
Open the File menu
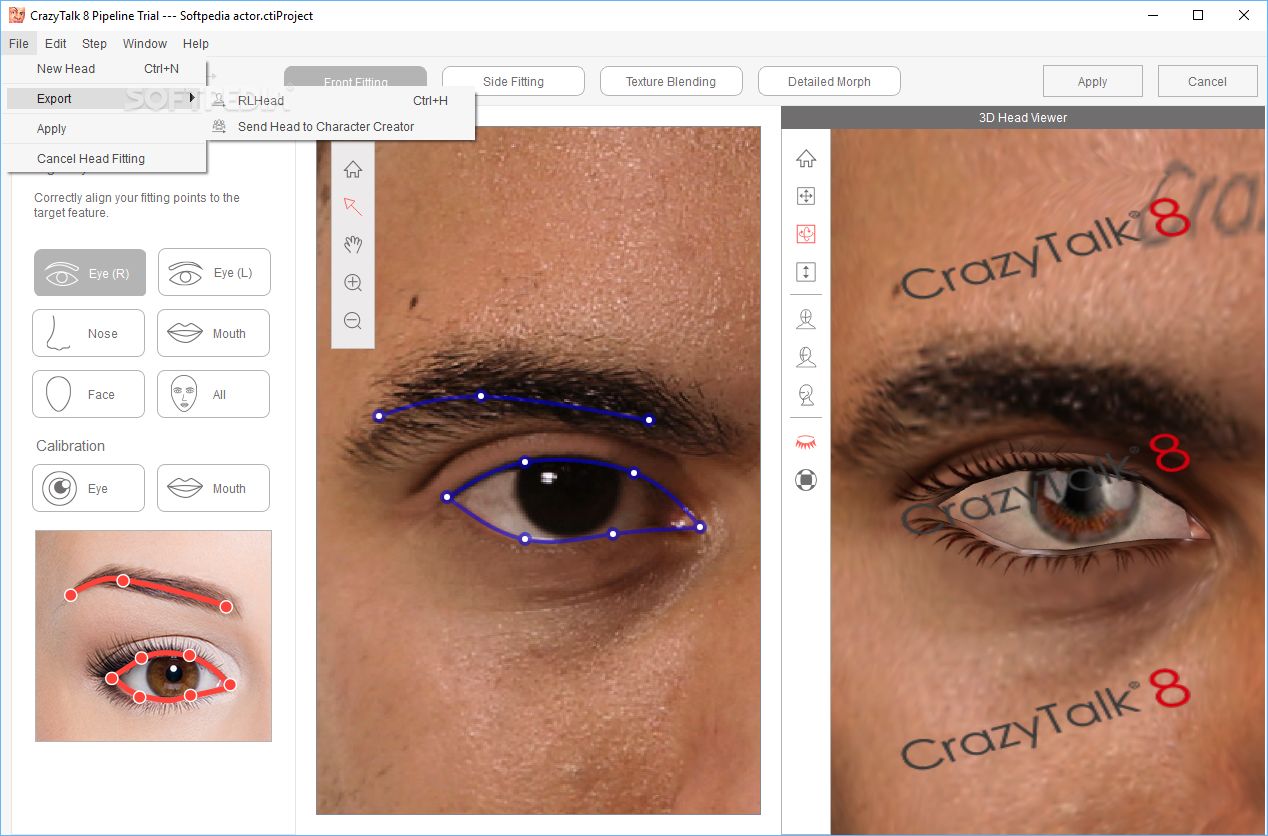(18, 43)
